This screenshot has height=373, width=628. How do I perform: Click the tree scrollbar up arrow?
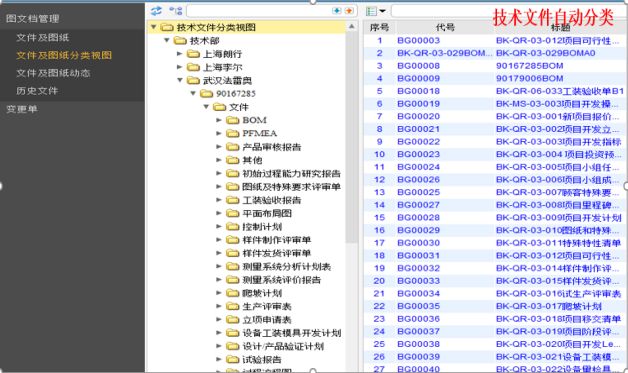(352, 26)
